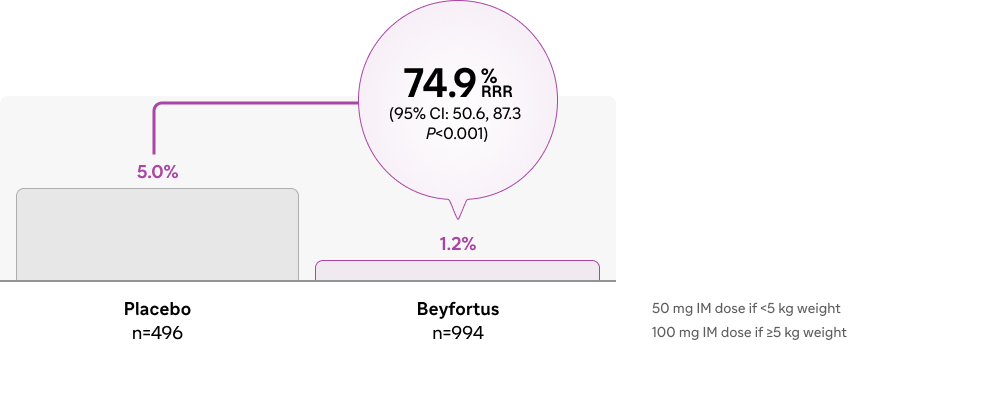Click the 1.2% value label

coord(457,244)
